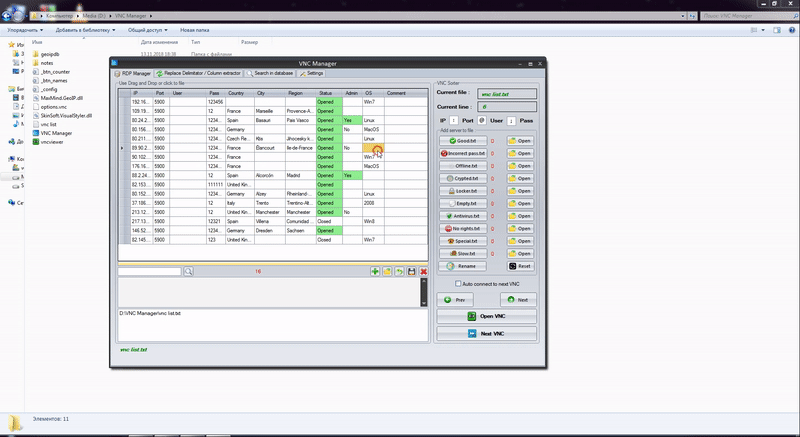Sort by the Status column header
Viewport: 800px width, 437px height.
coord(329,93)
